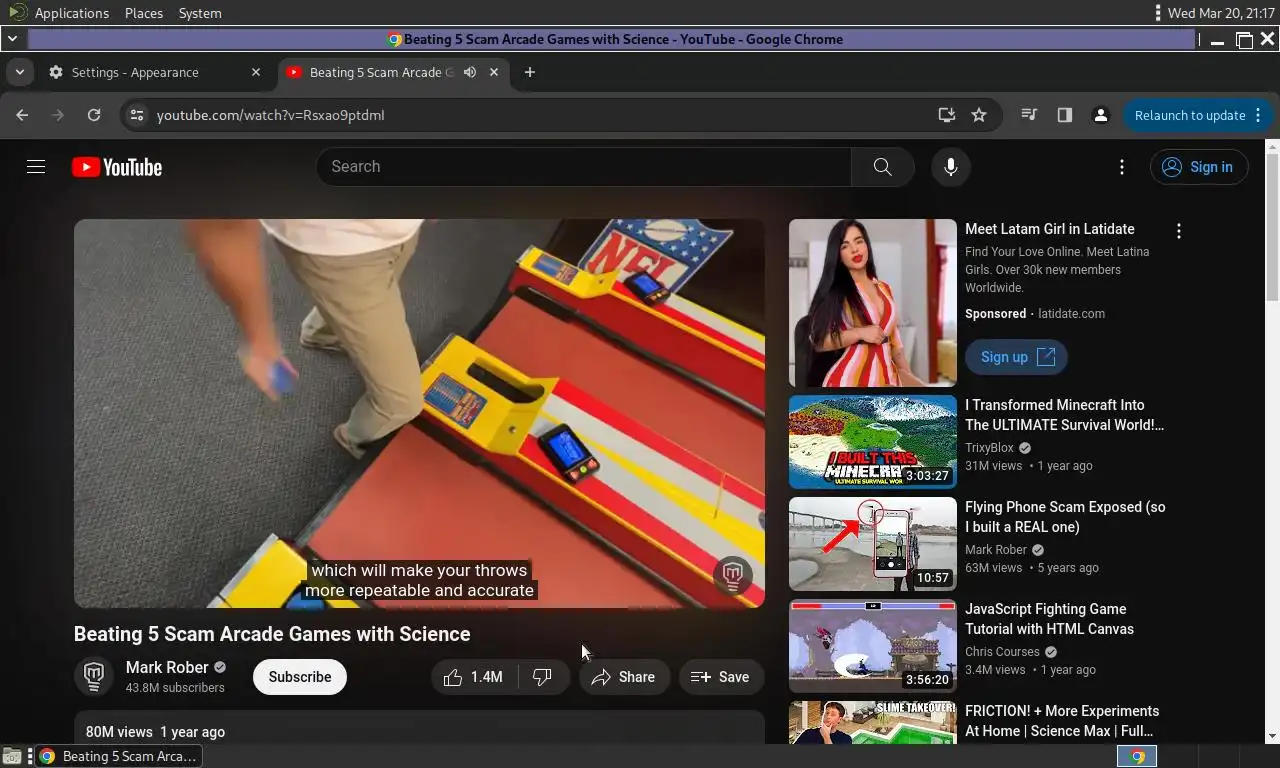Viewport: 1280px width, 768px height.
Task: Click Relaunch to update button
Action: pos(1190,115)
